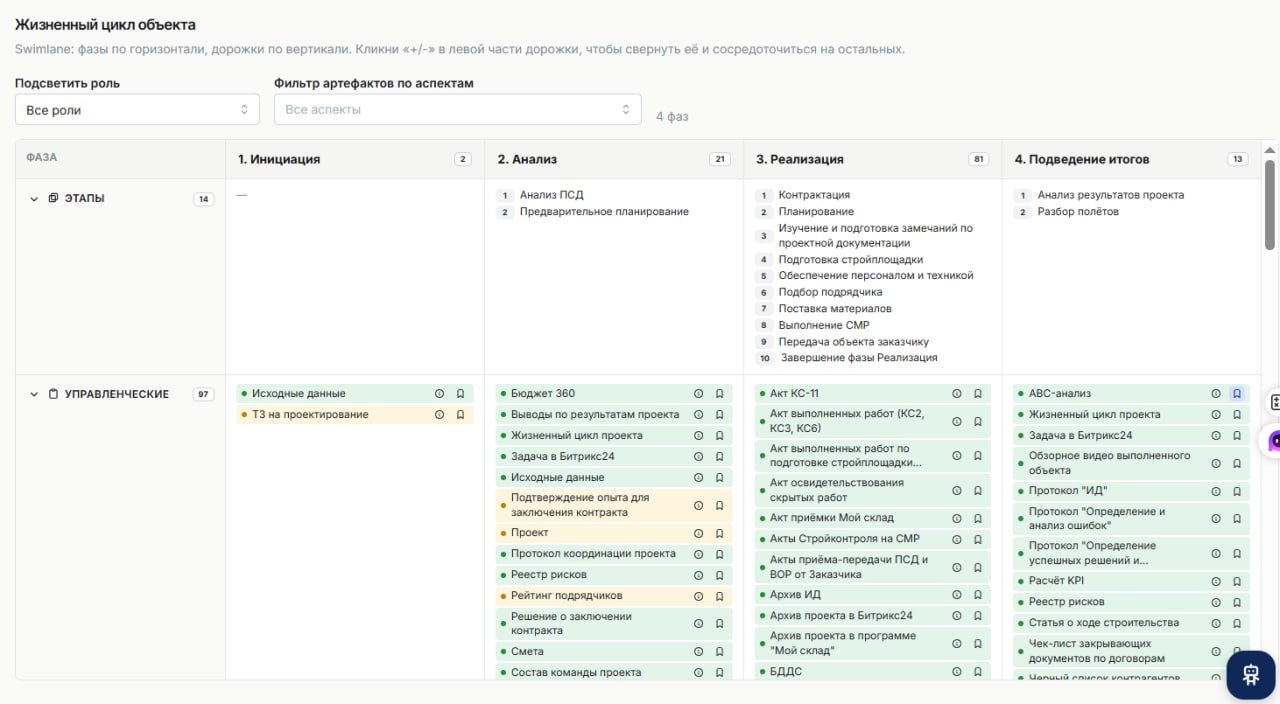Open info for Обзорное видео выполненного объекта

[1216, 463]
